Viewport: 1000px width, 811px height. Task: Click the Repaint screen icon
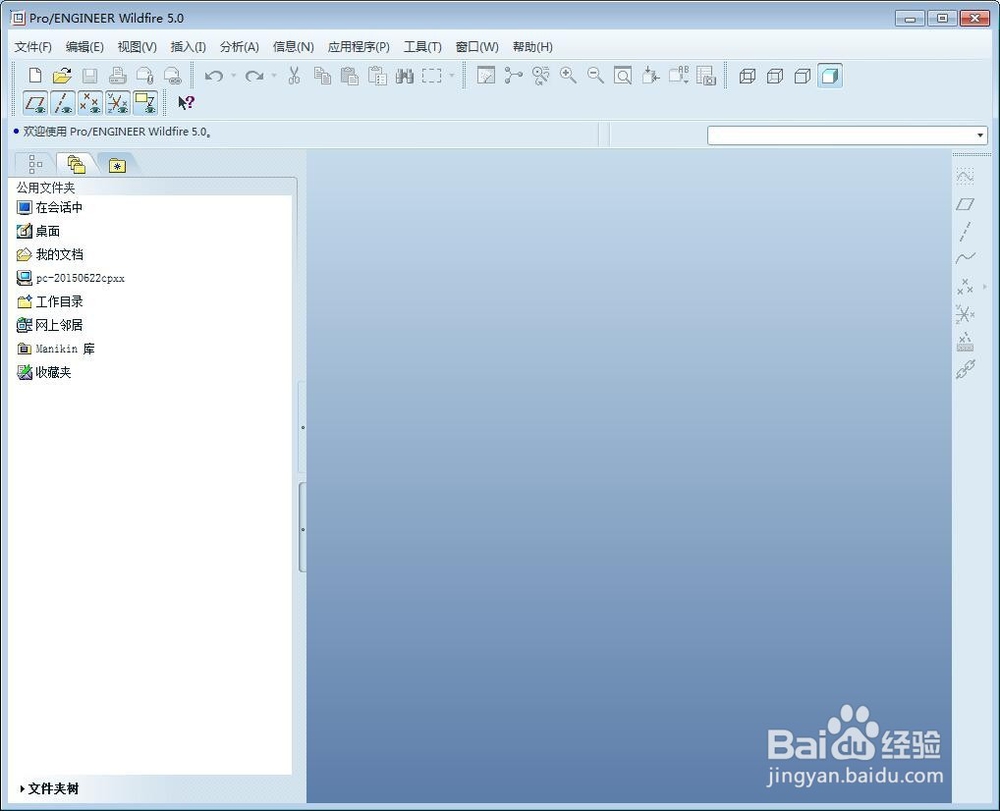click(486, 76)
